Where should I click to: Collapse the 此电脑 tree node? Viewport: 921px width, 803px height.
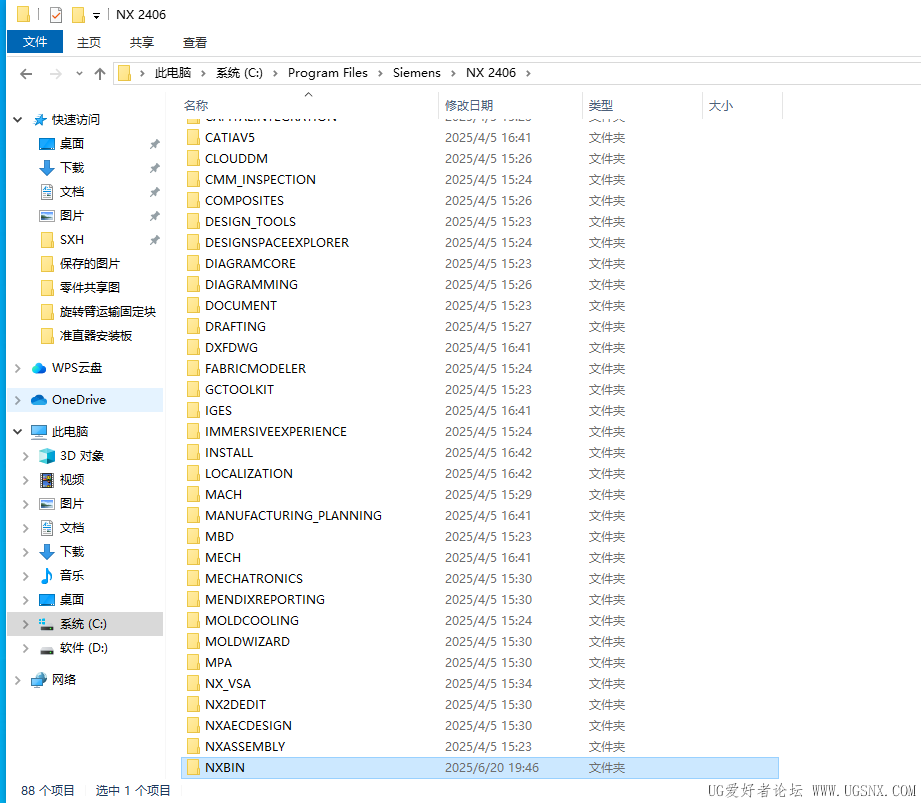[18, 432]
